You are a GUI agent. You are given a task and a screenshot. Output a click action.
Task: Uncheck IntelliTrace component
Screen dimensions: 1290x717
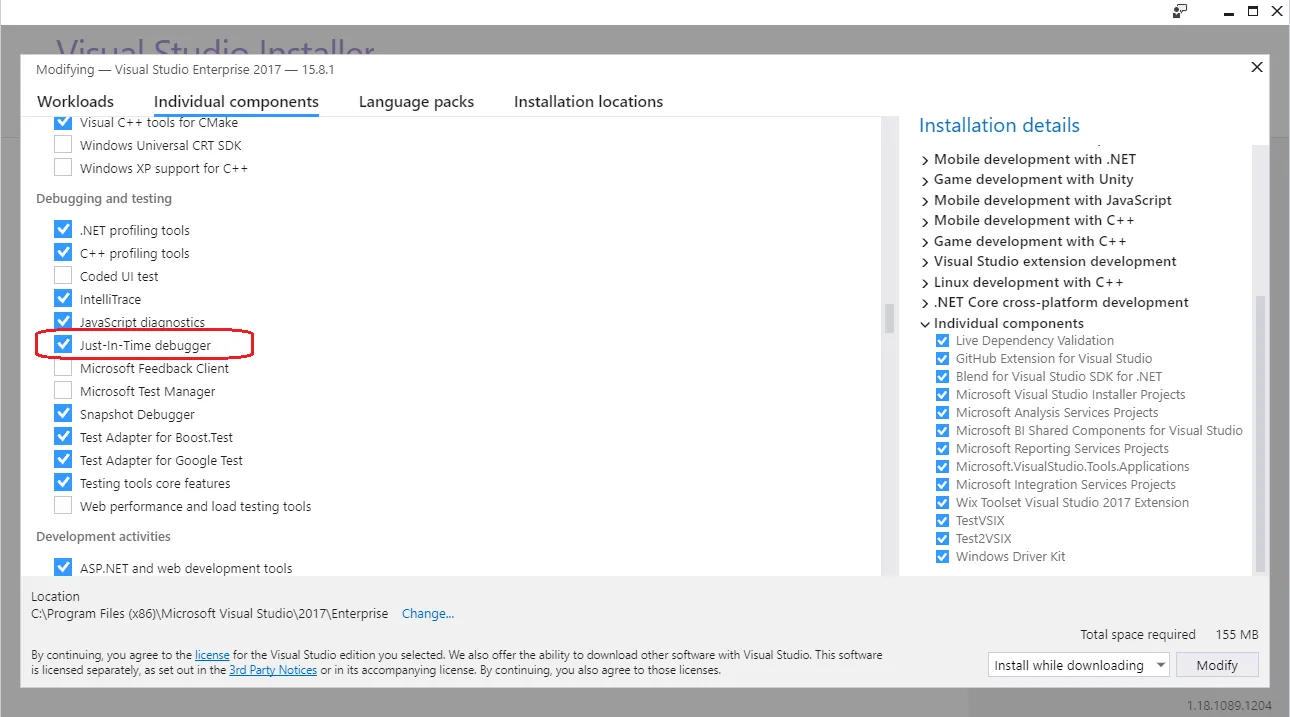tap(63, 299)
